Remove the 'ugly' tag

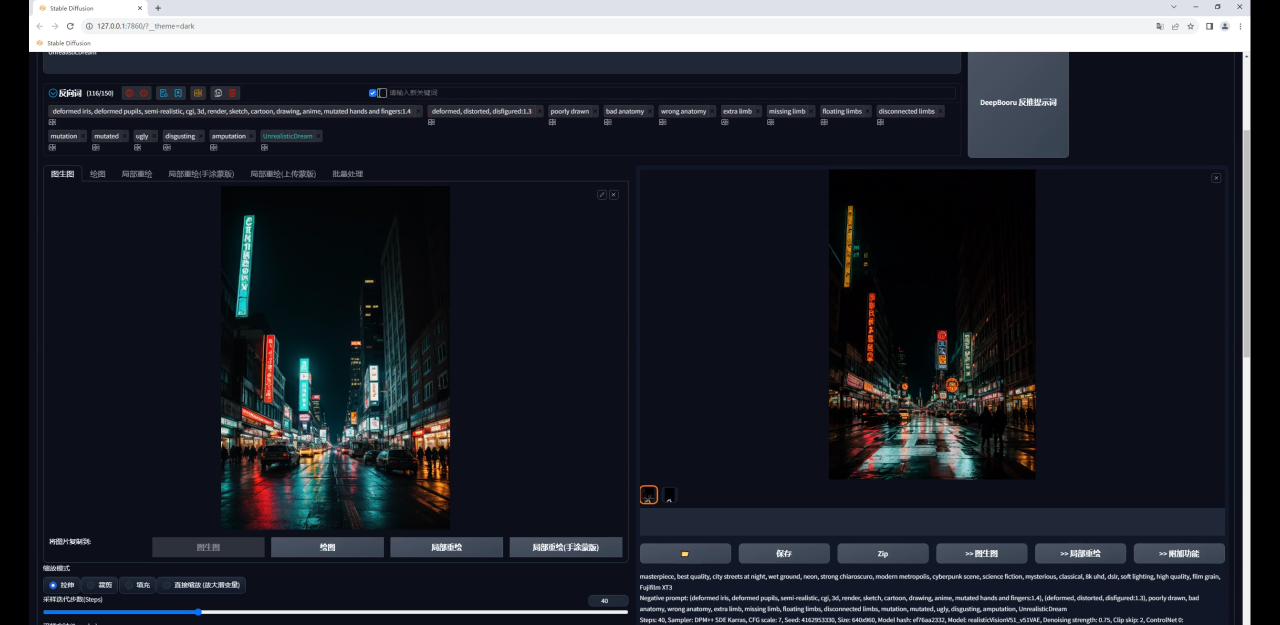[153, 136]
